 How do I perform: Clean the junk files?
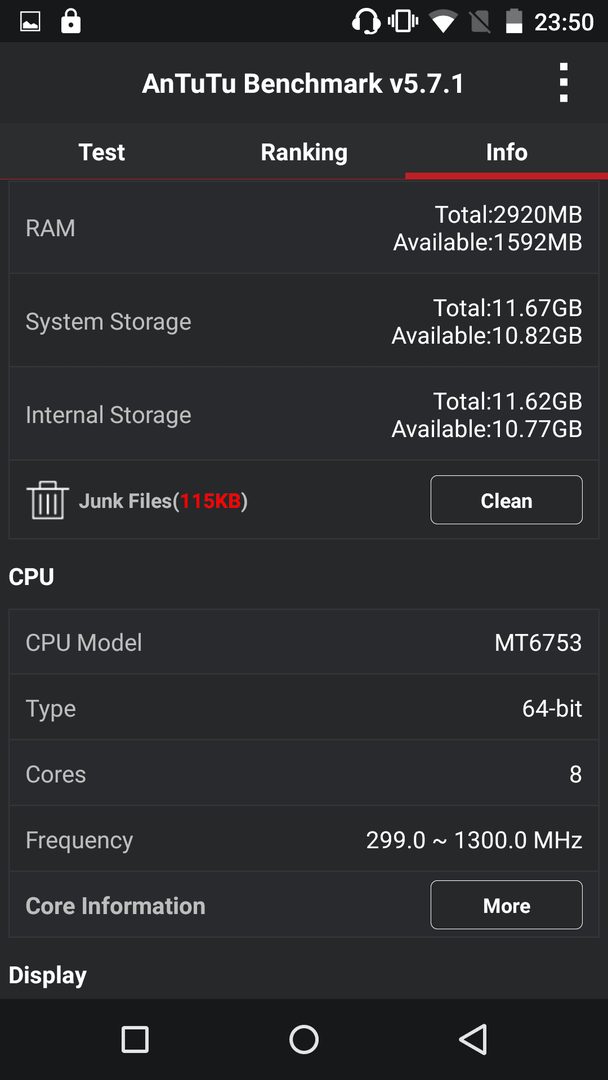tap(506, 500)
